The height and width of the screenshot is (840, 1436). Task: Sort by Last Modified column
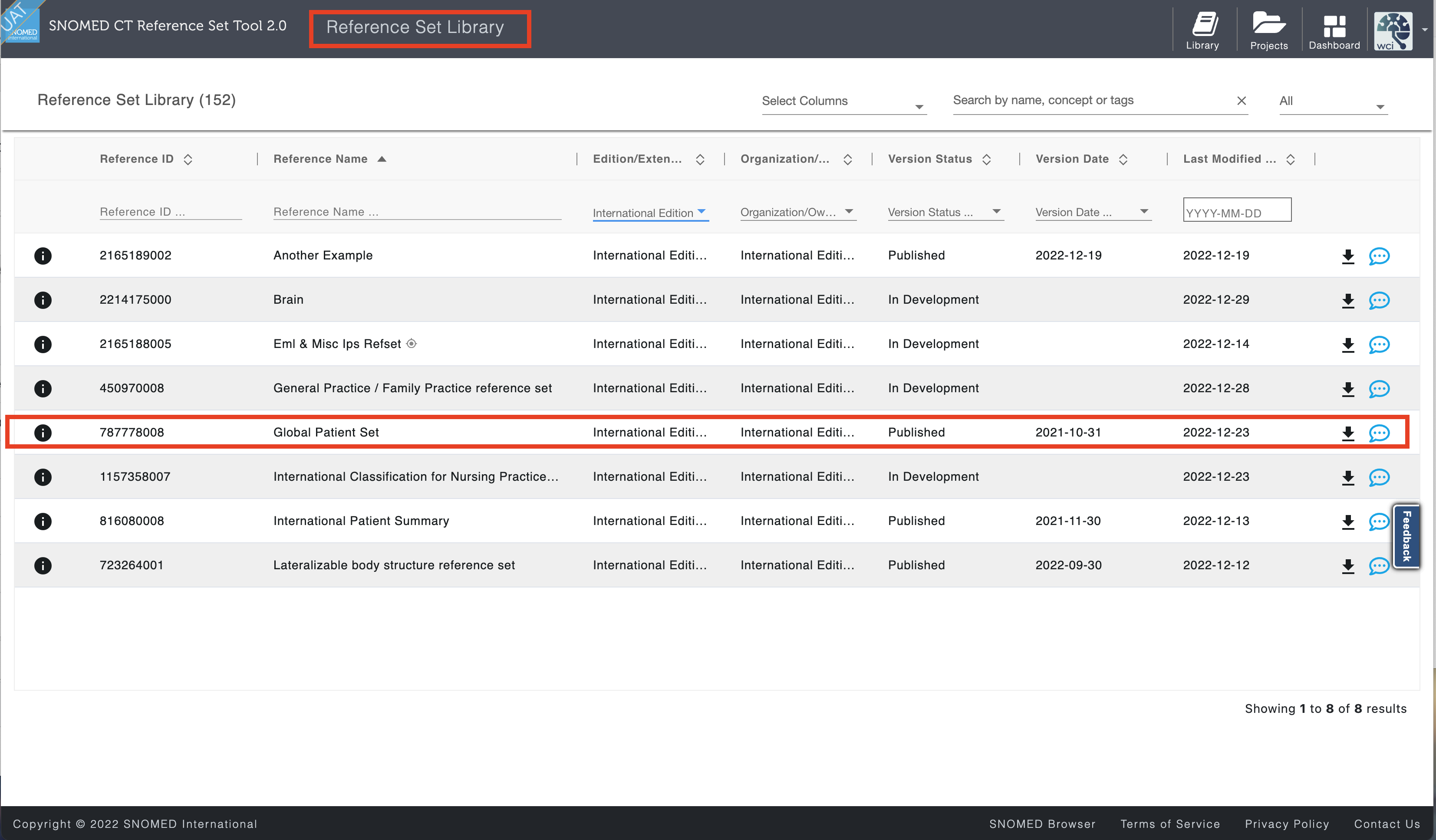coord(1290,160)
